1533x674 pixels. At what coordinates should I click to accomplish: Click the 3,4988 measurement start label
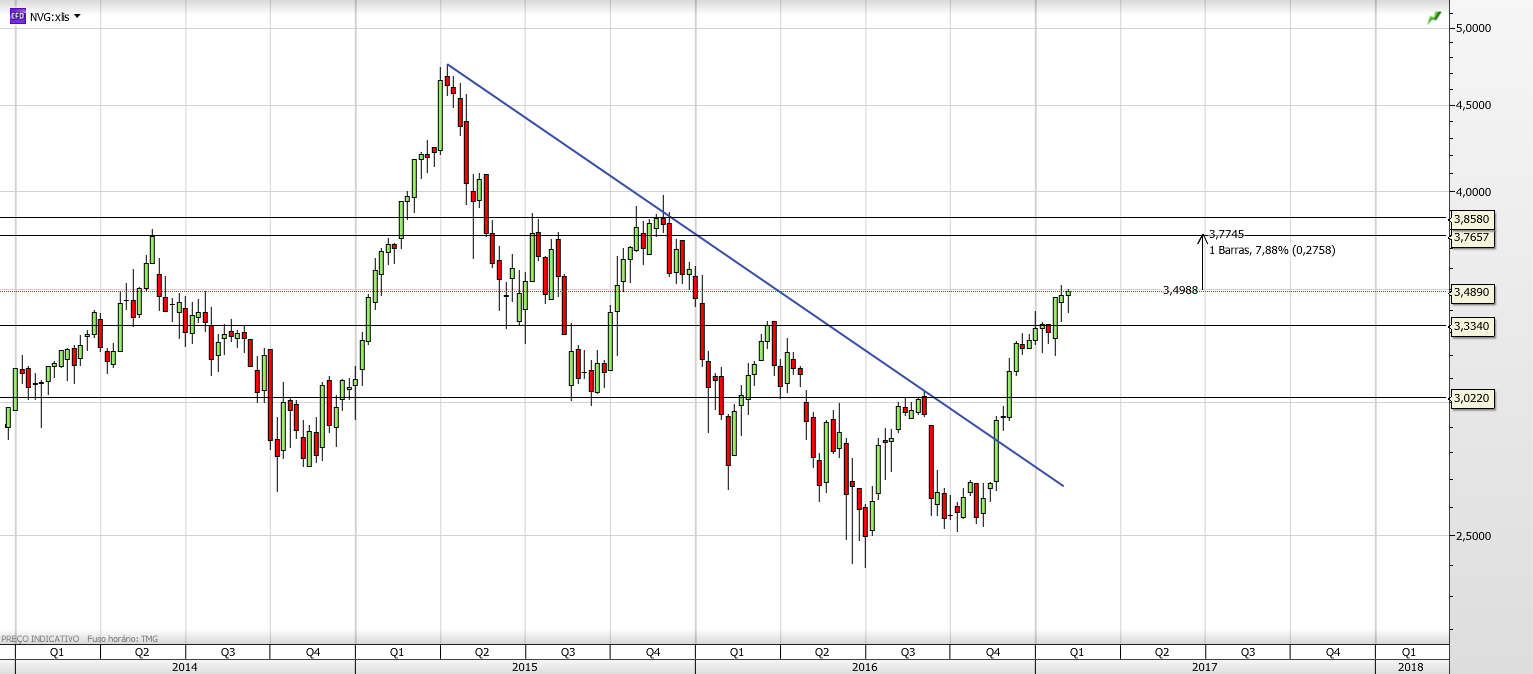click(x=1181, y=290)
